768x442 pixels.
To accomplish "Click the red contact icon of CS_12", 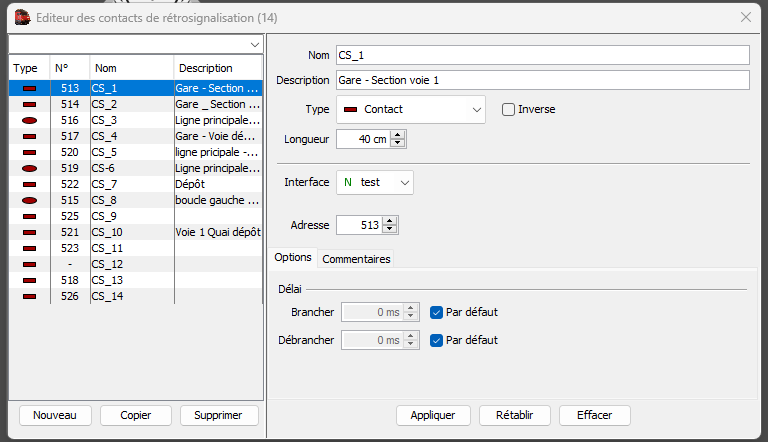I will point(29,265).
